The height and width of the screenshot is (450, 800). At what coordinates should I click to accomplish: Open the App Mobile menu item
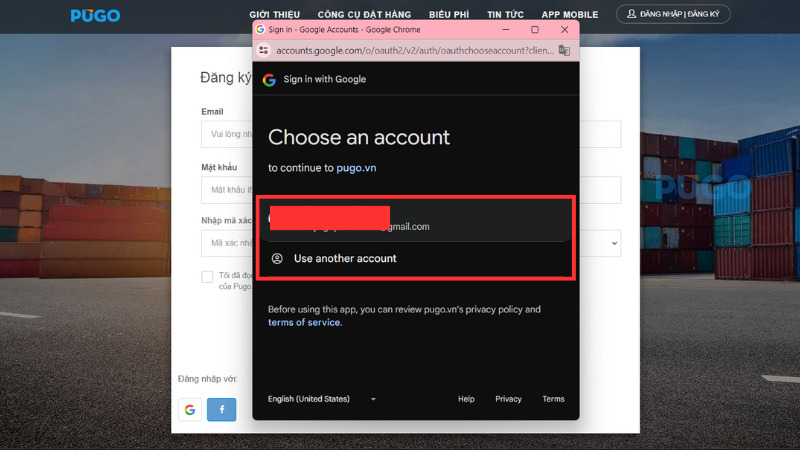(x=570, y=15)
